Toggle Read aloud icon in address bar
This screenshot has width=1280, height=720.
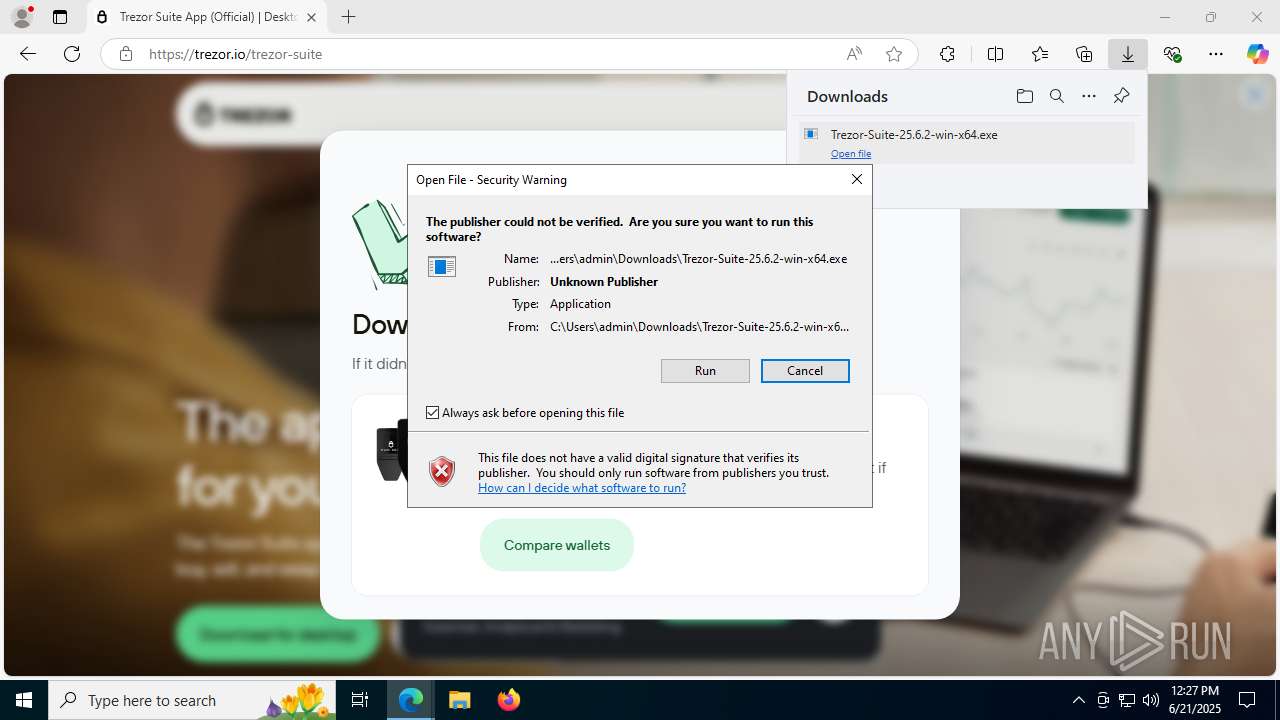coord(854,54)
